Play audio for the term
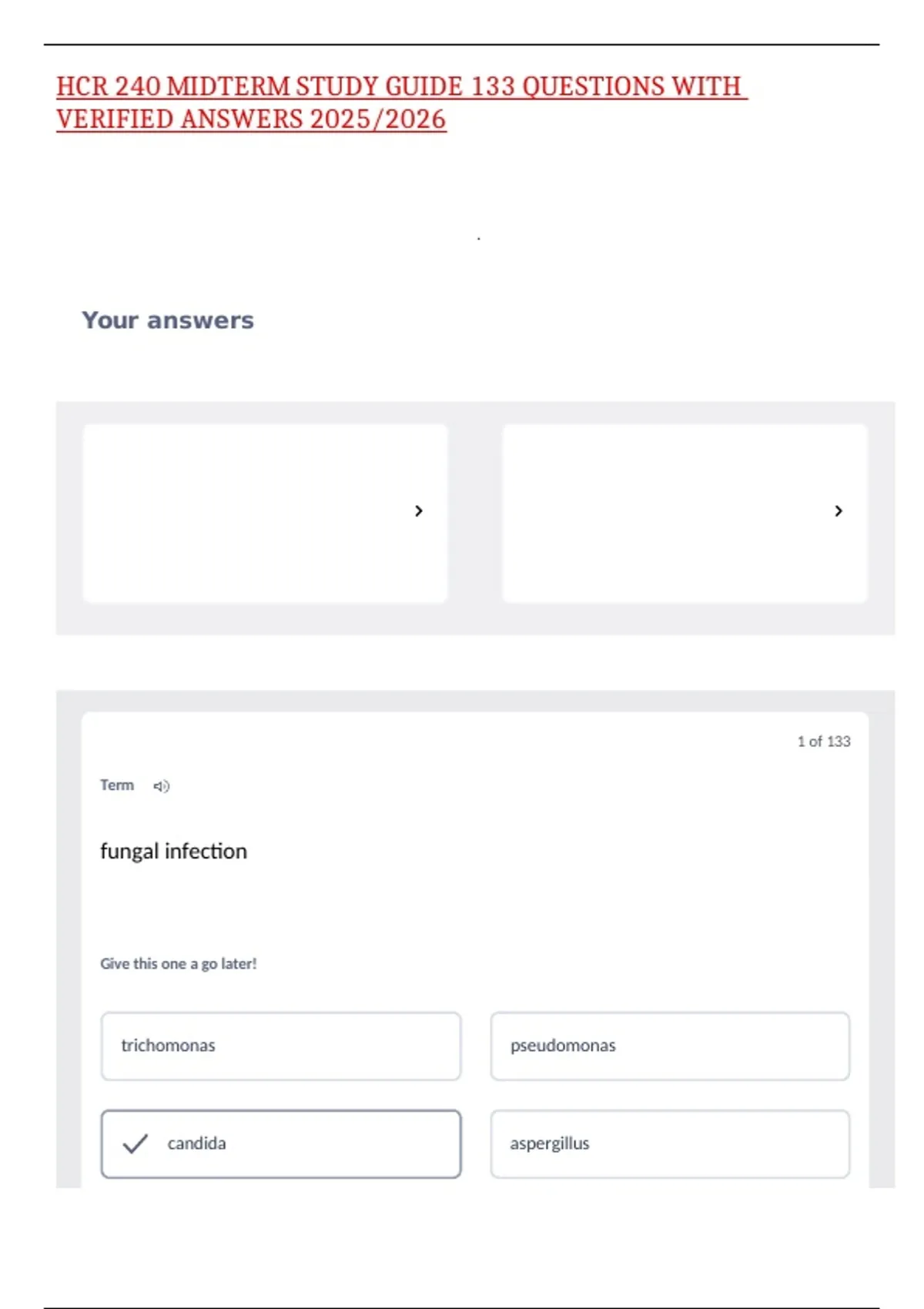Image resolution: width=924 pixels, height=1309 pixels. [x=161, y=786]
